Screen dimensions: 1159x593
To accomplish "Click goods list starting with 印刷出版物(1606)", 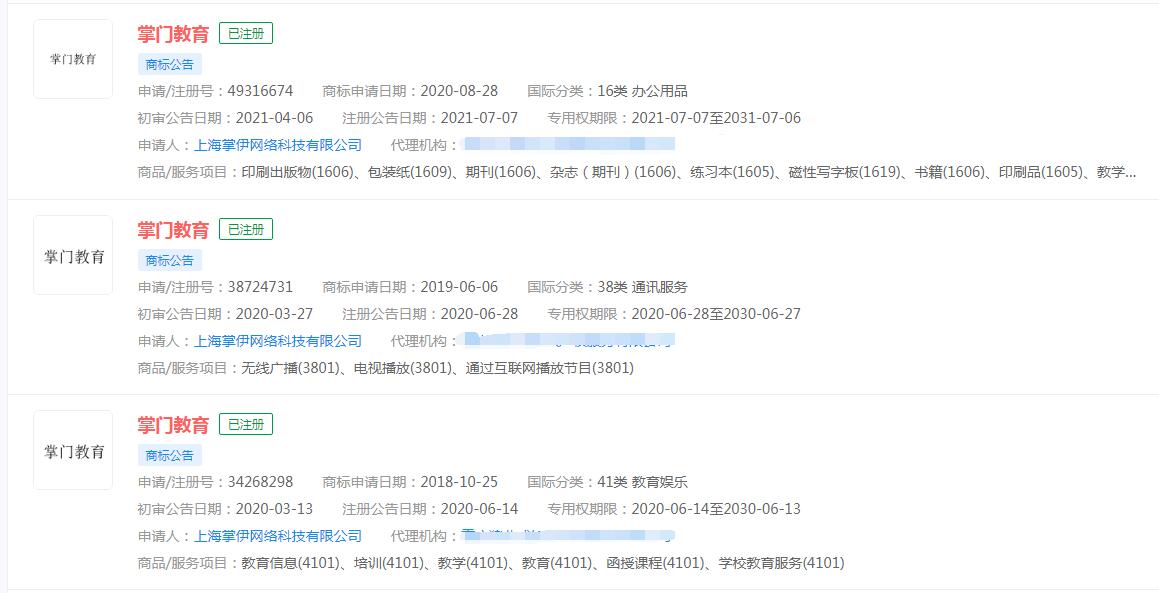I will point(689,172).
